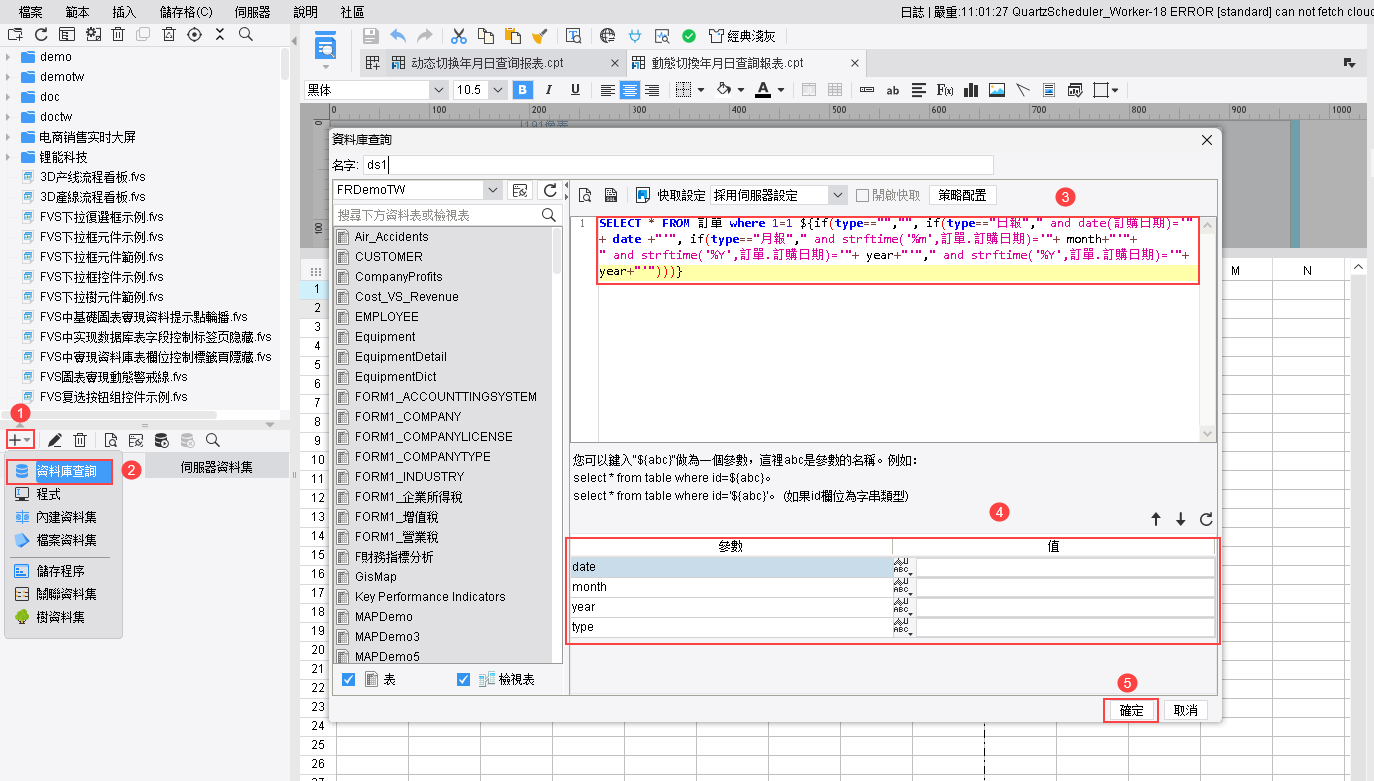1374x781 pixels.
Task: Uncheck the 表 checkbox
Action: (x=348, y=680)
